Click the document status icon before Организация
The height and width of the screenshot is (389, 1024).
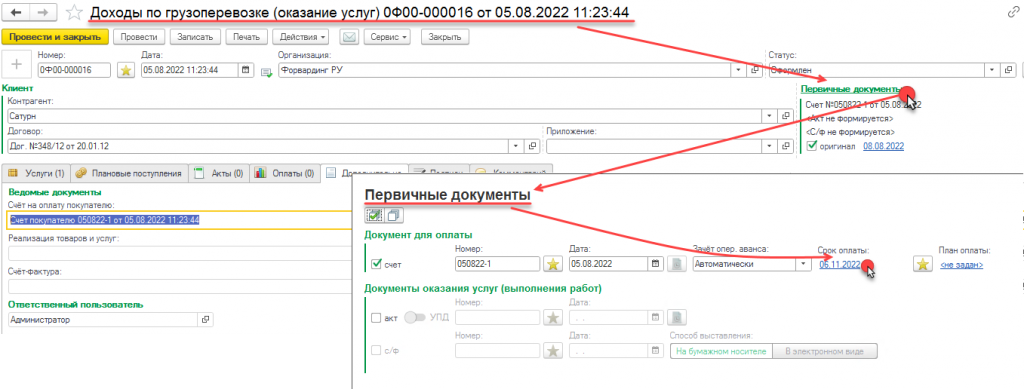coord(266,72)
